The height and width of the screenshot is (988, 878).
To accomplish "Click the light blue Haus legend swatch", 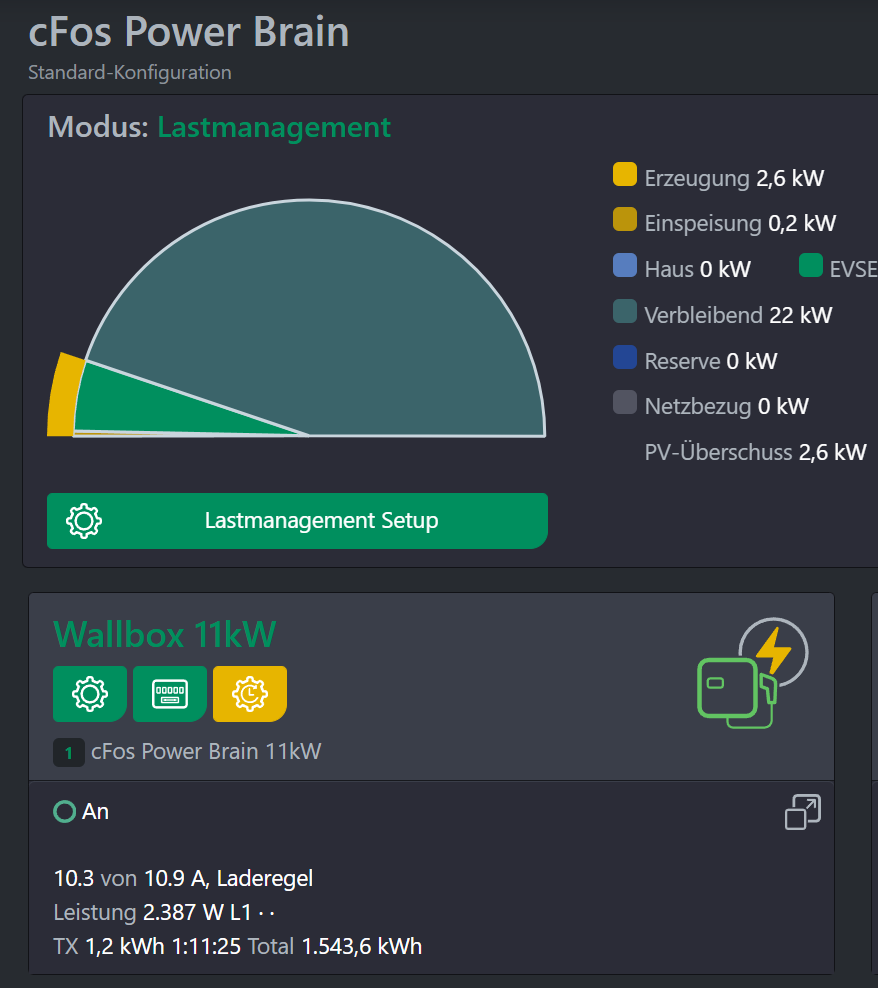I will pyautogui.click(x=625, y=265).
